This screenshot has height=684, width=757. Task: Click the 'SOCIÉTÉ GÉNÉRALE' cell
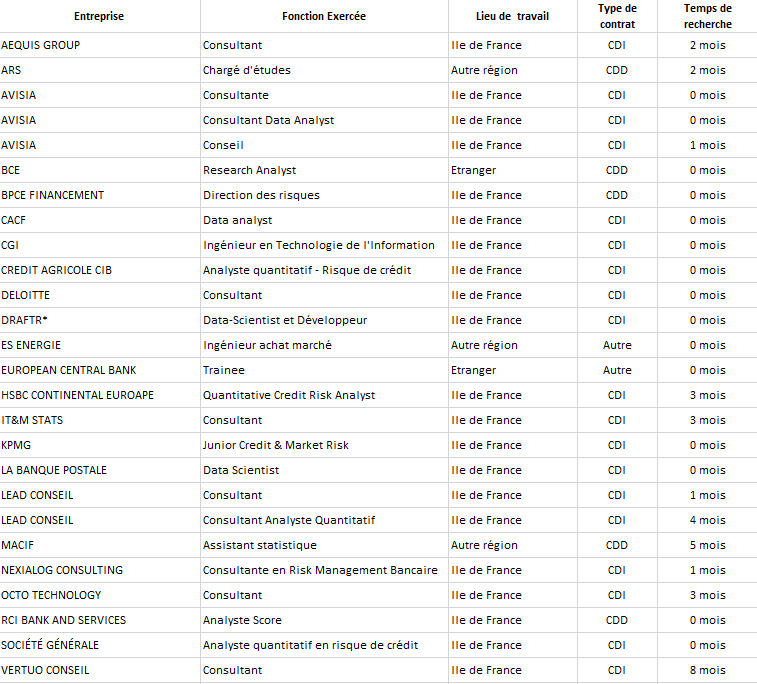pos(100,645)
